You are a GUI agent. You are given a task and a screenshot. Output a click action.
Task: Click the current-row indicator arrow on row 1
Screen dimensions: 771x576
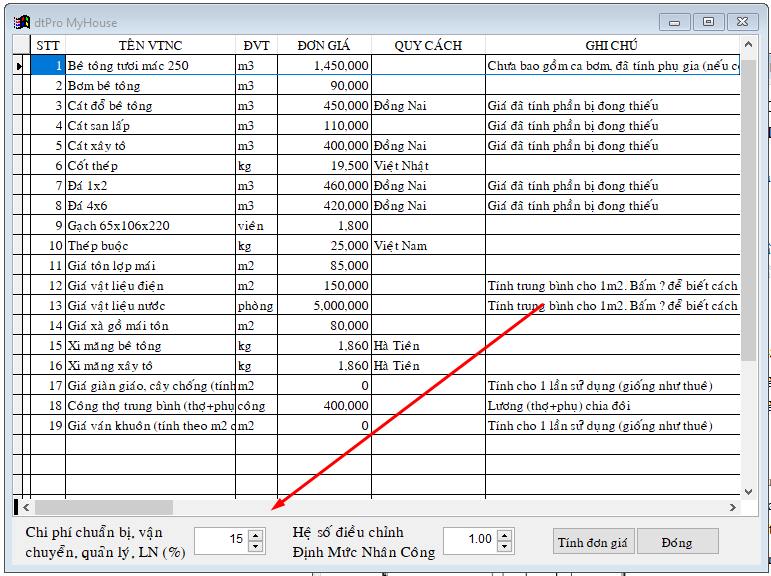(19, 66)
